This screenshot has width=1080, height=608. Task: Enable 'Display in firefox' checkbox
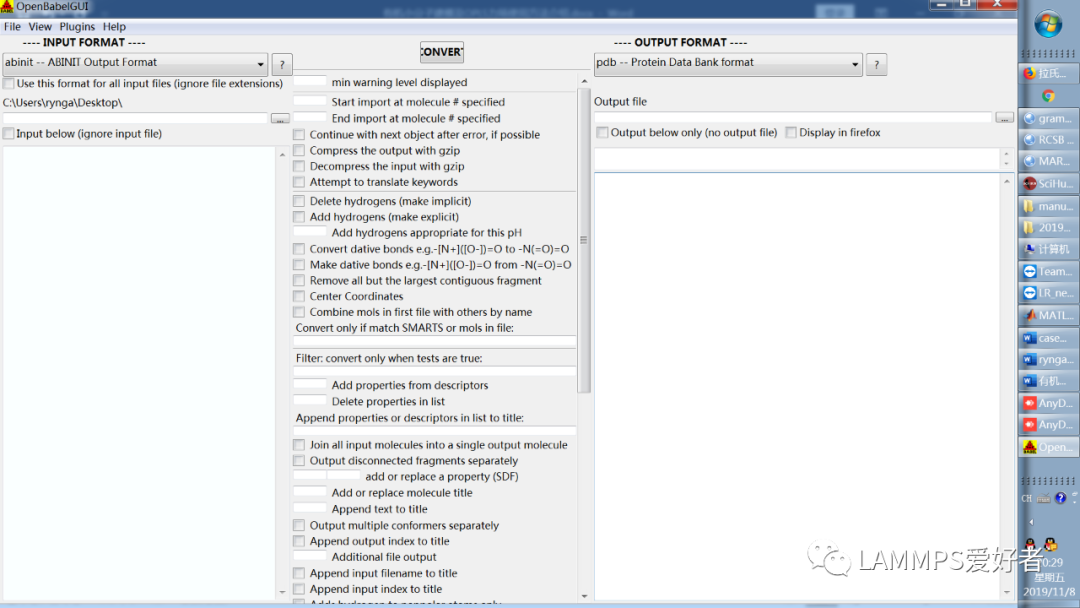coord(791,132)
